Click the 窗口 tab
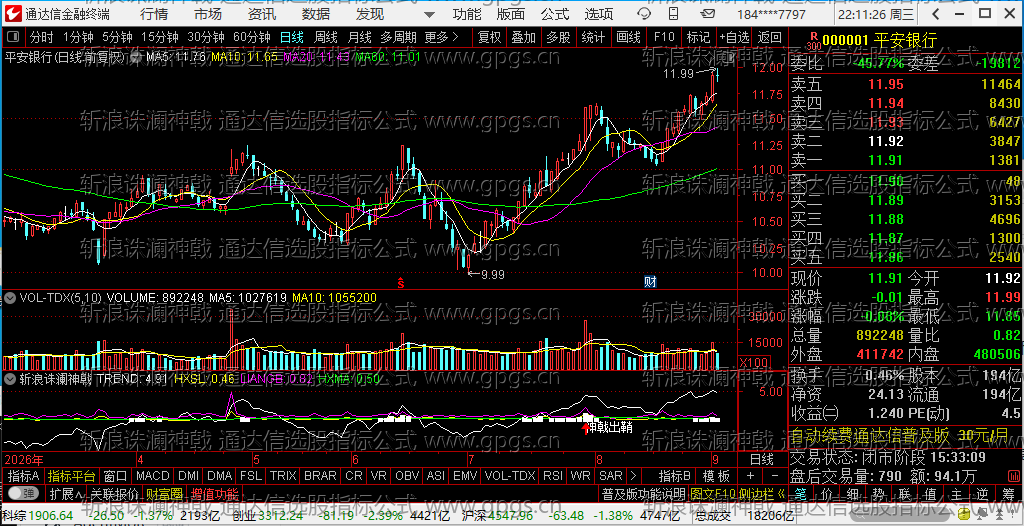 pos(116,476)
